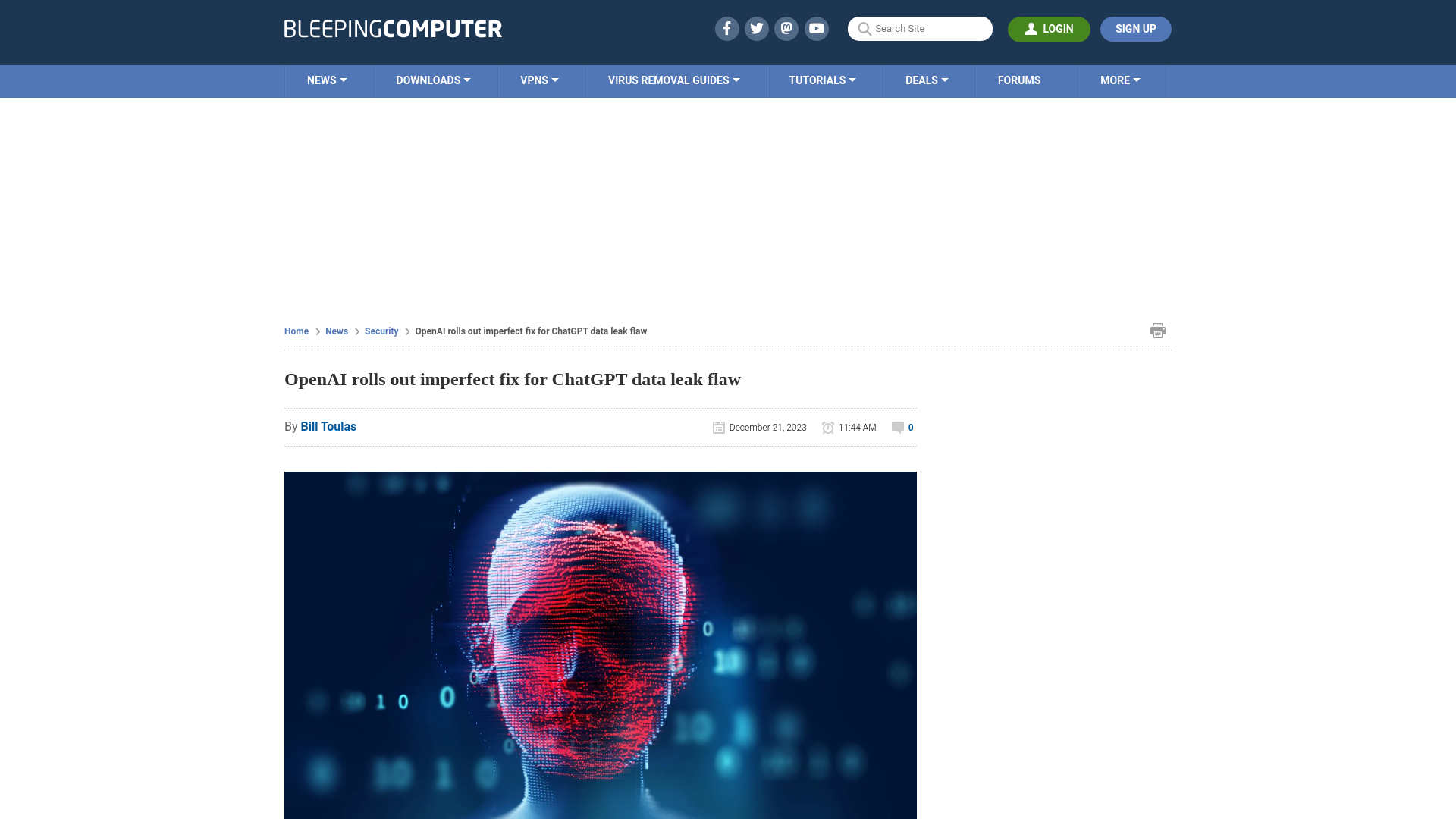1456x819 pixels.
Task: Open BleepingComputer YouTube channel
Action: (x=817, y=28)
